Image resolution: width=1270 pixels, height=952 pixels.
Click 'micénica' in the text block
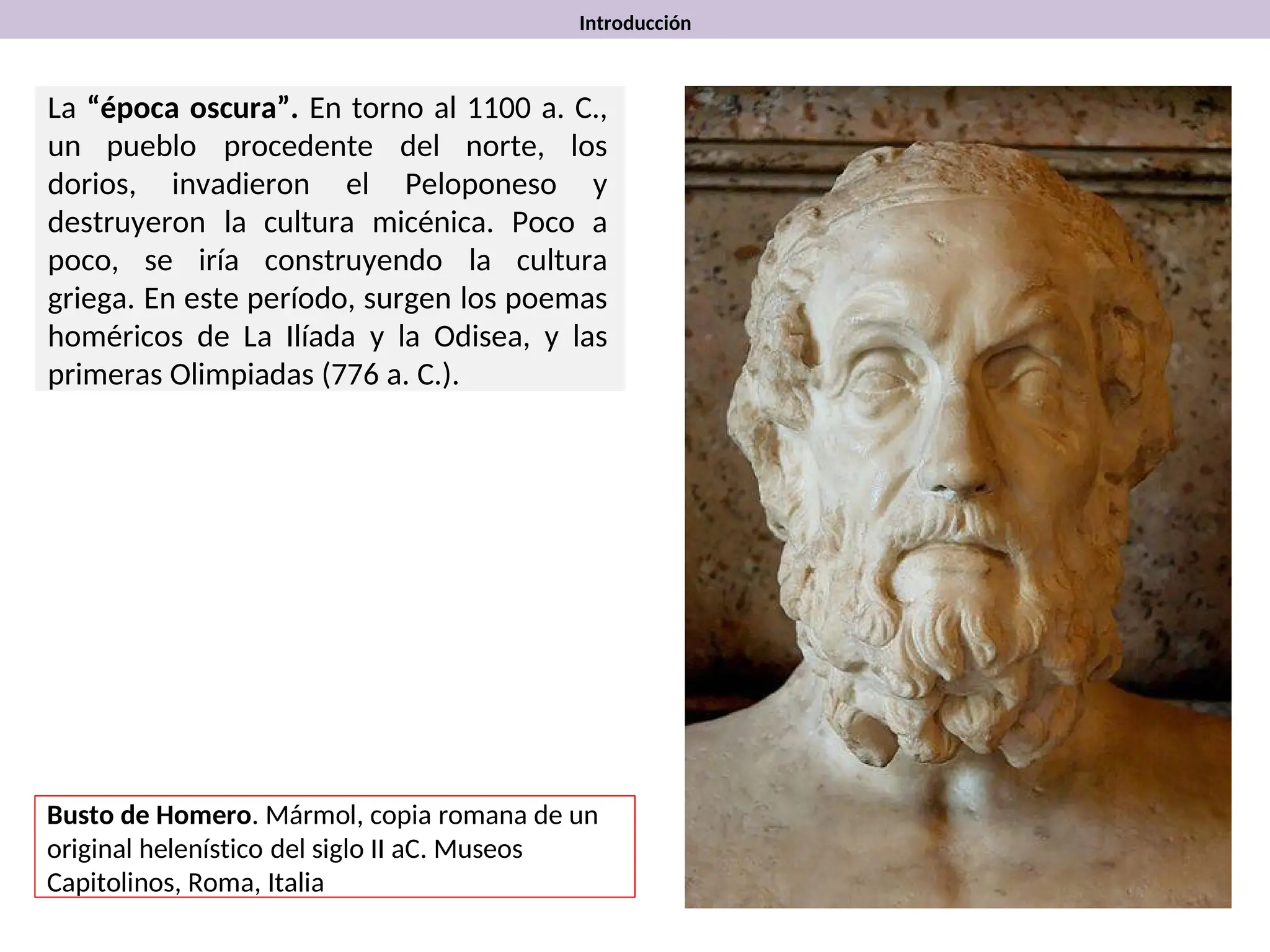click(x=432, y=223)
